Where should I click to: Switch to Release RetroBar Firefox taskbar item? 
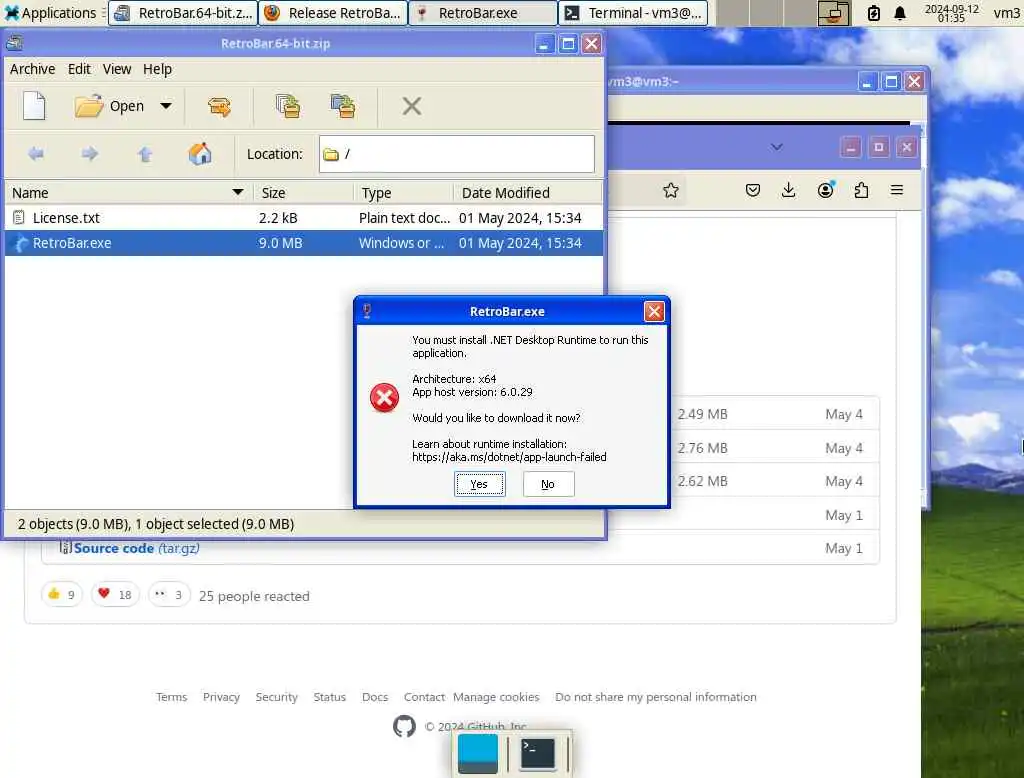coord(333,13)
